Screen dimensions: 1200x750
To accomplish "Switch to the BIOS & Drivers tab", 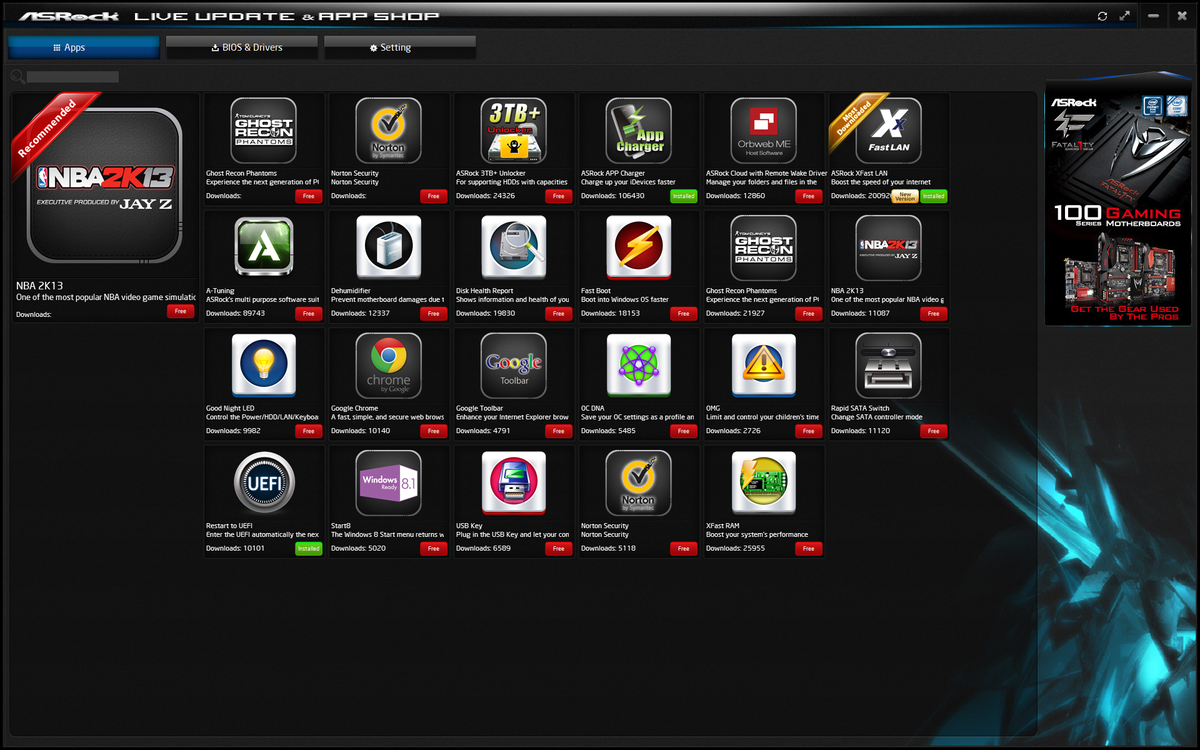I will pyautogui.click(x=241, y=46).
